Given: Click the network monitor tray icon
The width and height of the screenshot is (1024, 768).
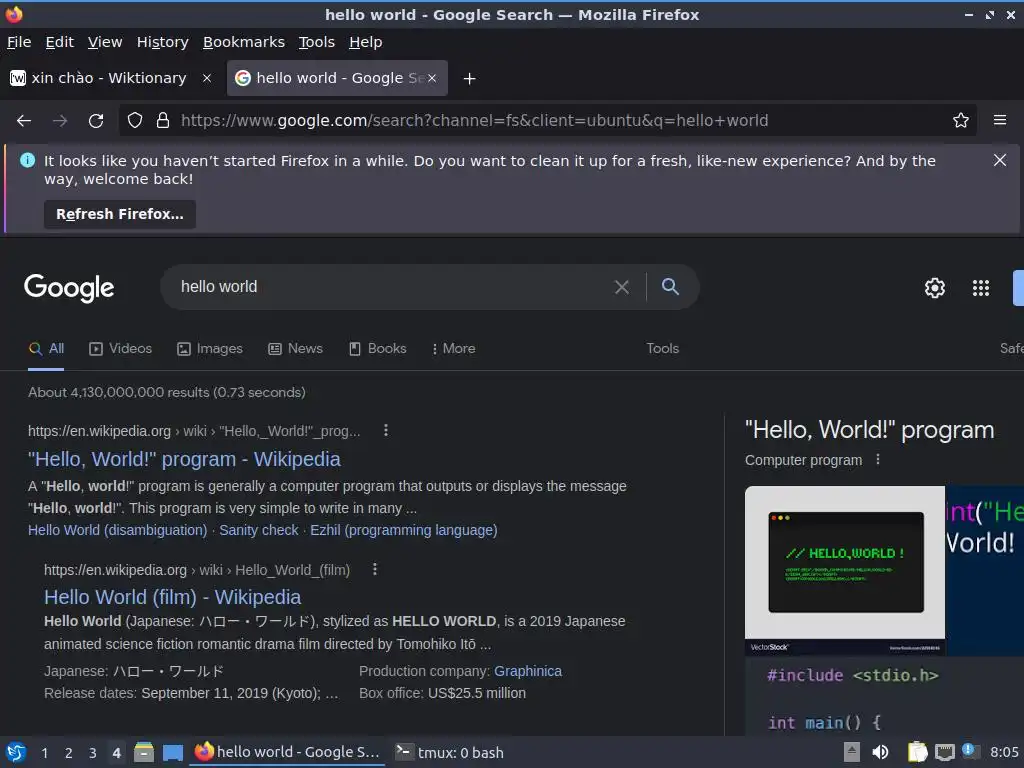Looking at the screenshot, I should point(944,752).
